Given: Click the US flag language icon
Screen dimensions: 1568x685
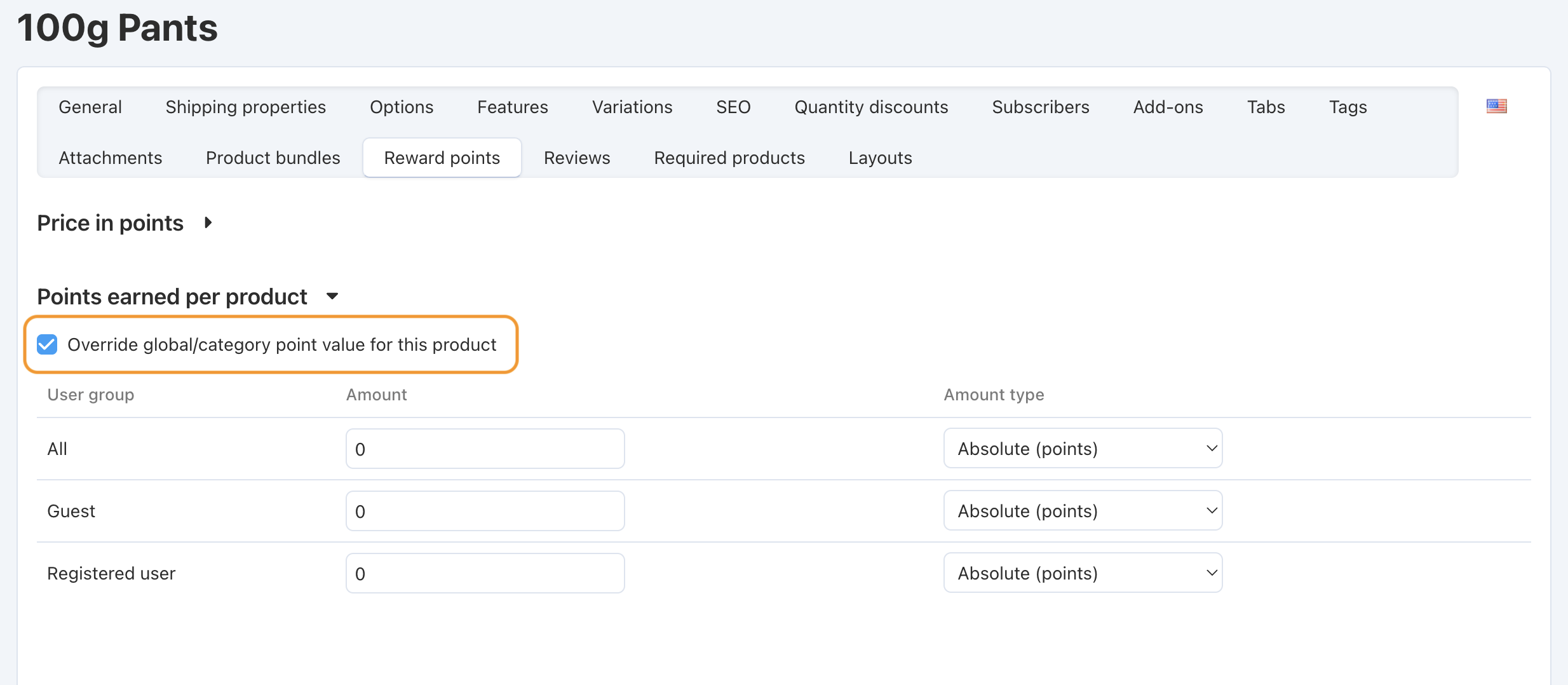Looking at the screenshot, I should tap(1496, 106).
